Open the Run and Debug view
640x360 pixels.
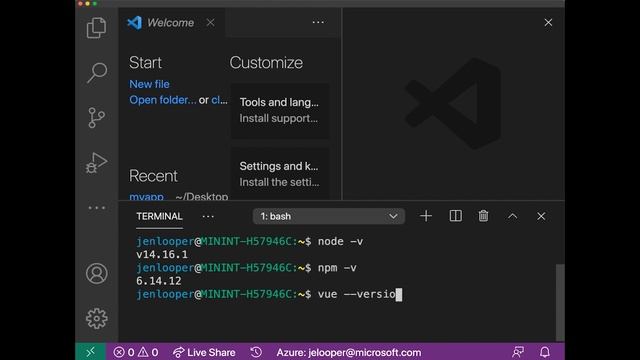coord(97,163)
